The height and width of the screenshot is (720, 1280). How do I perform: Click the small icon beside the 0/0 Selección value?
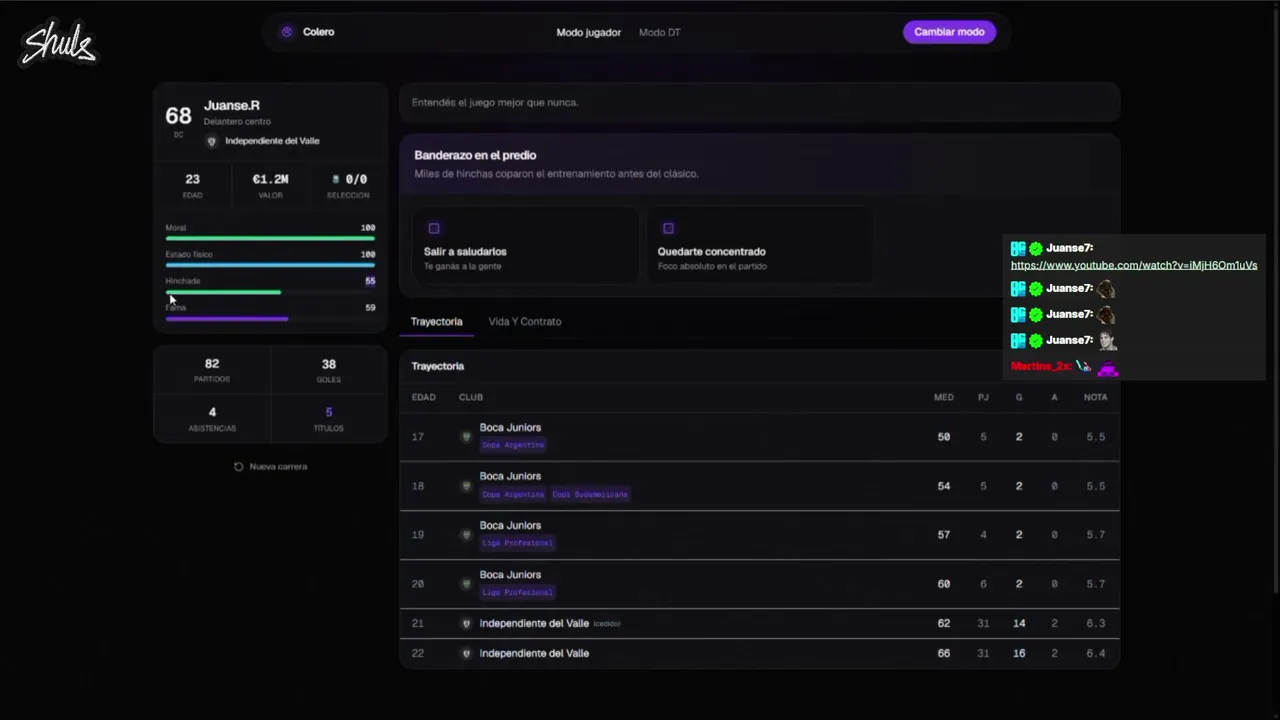point(336,180)
